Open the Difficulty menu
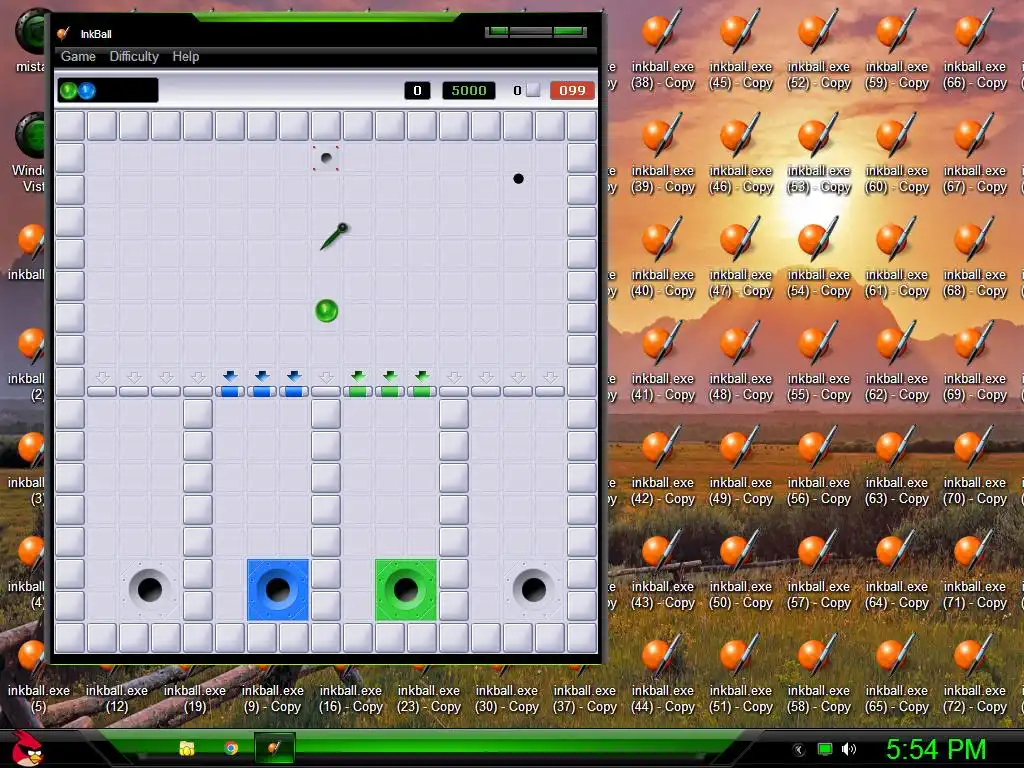The width and height of the screenshot is (1024, 768). [x=134, y=56]
